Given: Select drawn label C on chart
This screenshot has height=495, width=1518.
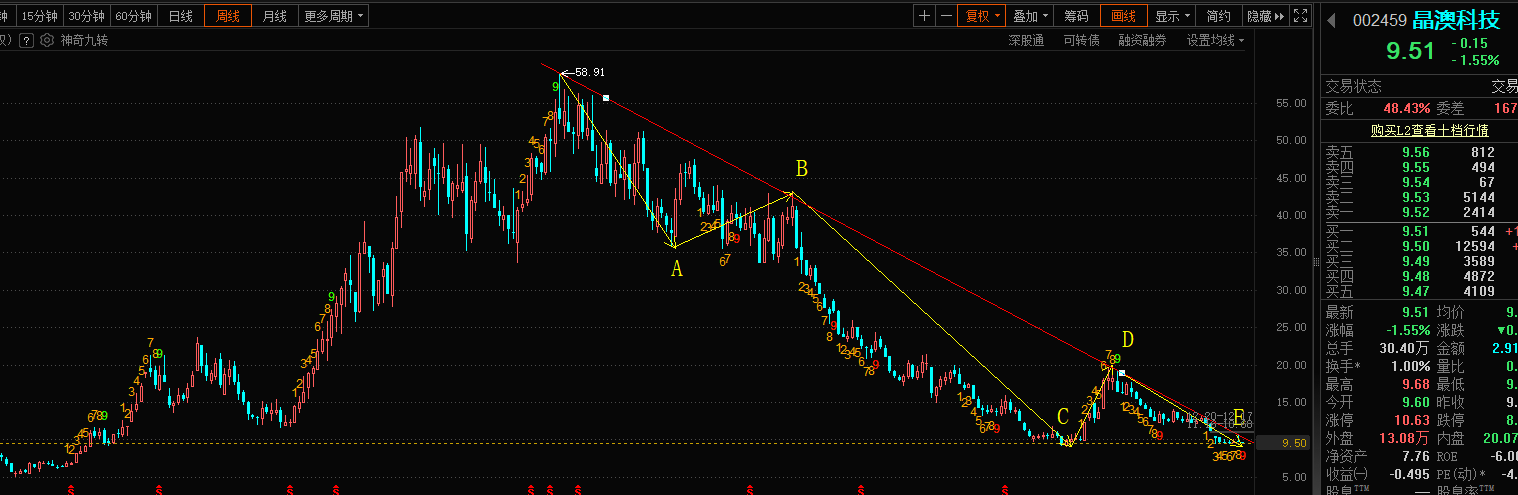Looking at the screenshot, I should 1062,418.
